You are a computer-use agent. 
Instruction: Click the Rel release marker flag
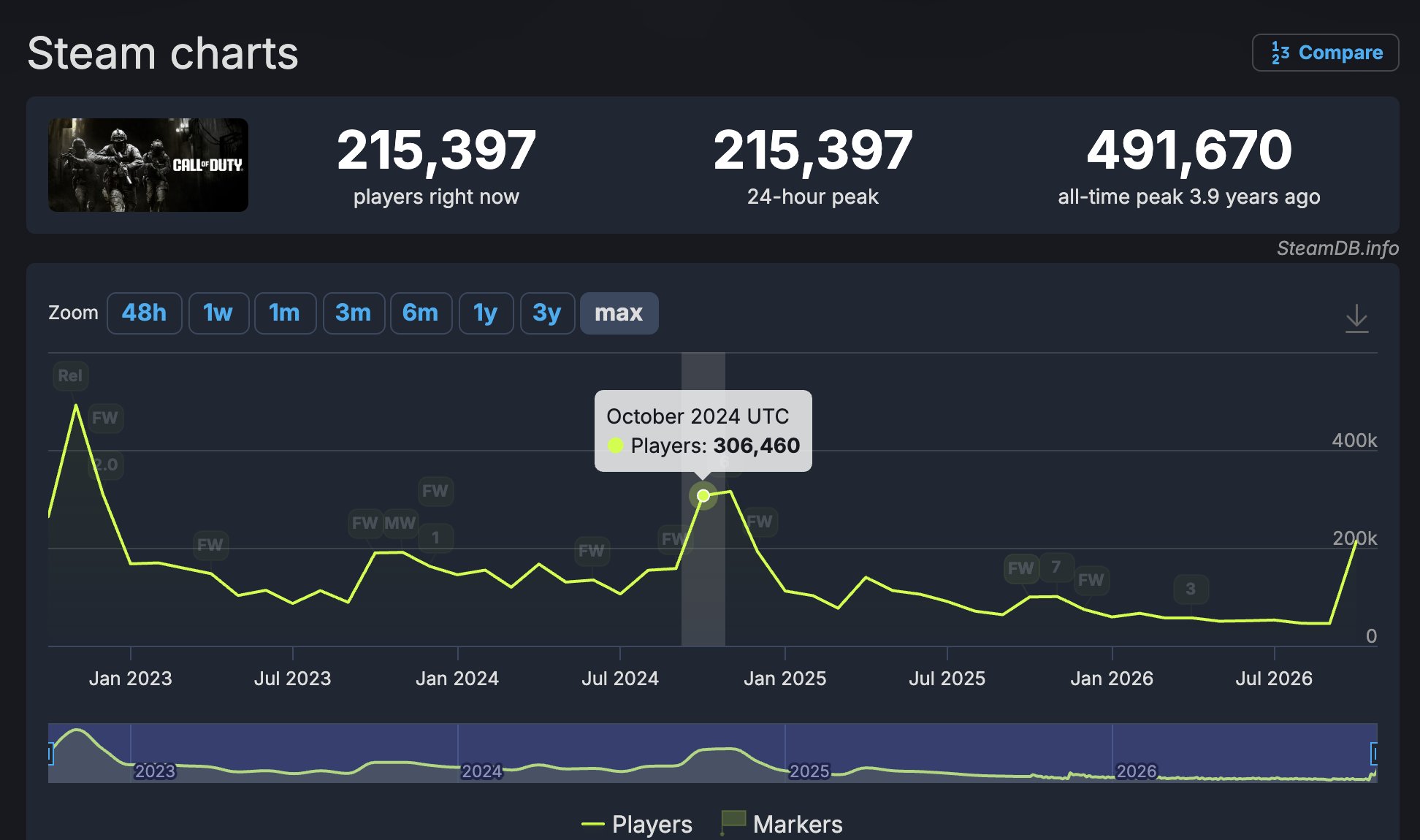pos(70,376)
